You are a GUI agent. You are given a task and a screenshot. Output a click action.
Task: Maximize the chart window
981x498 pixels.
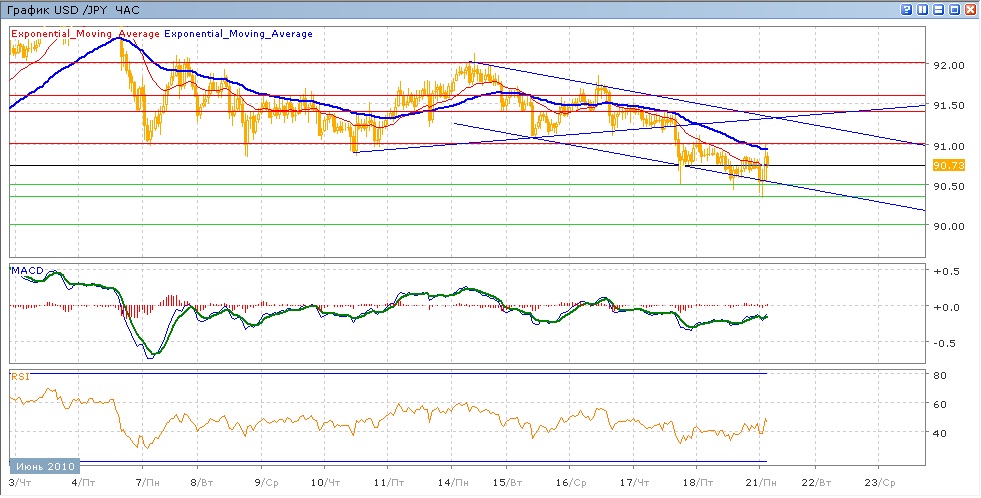[x=955, y=9]
